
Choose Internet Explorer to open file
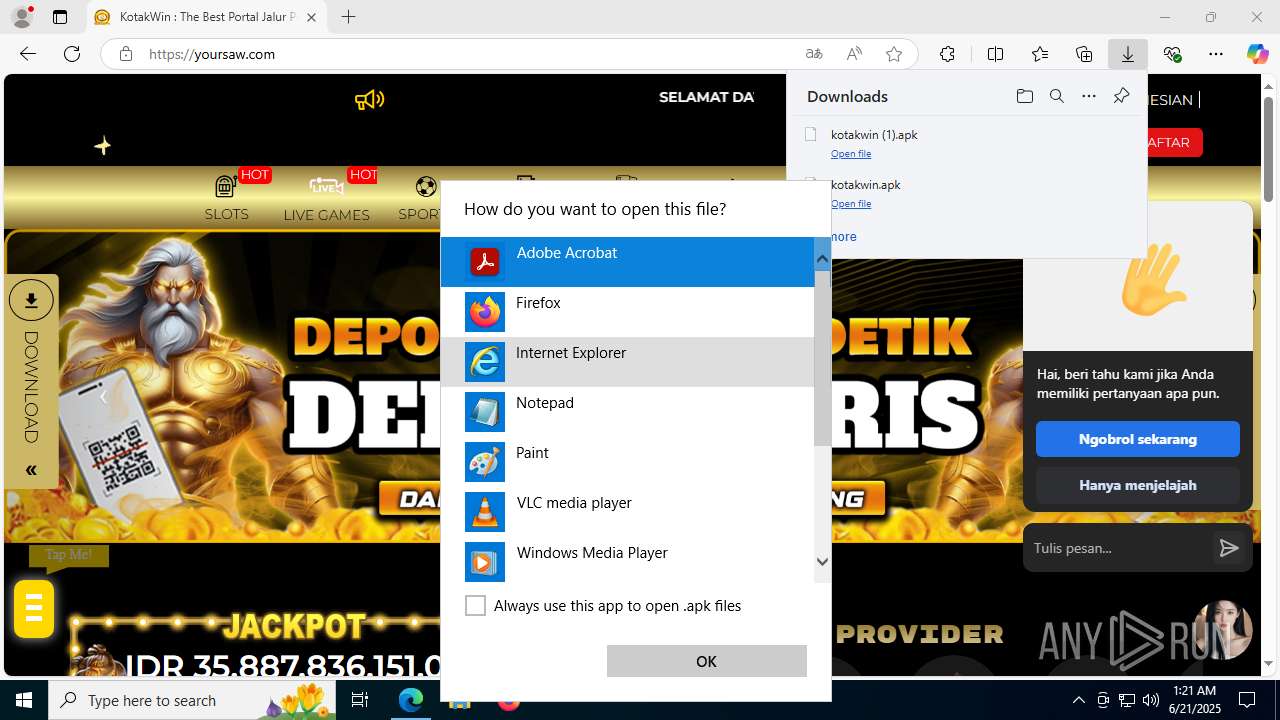click(x=627, y=362)
